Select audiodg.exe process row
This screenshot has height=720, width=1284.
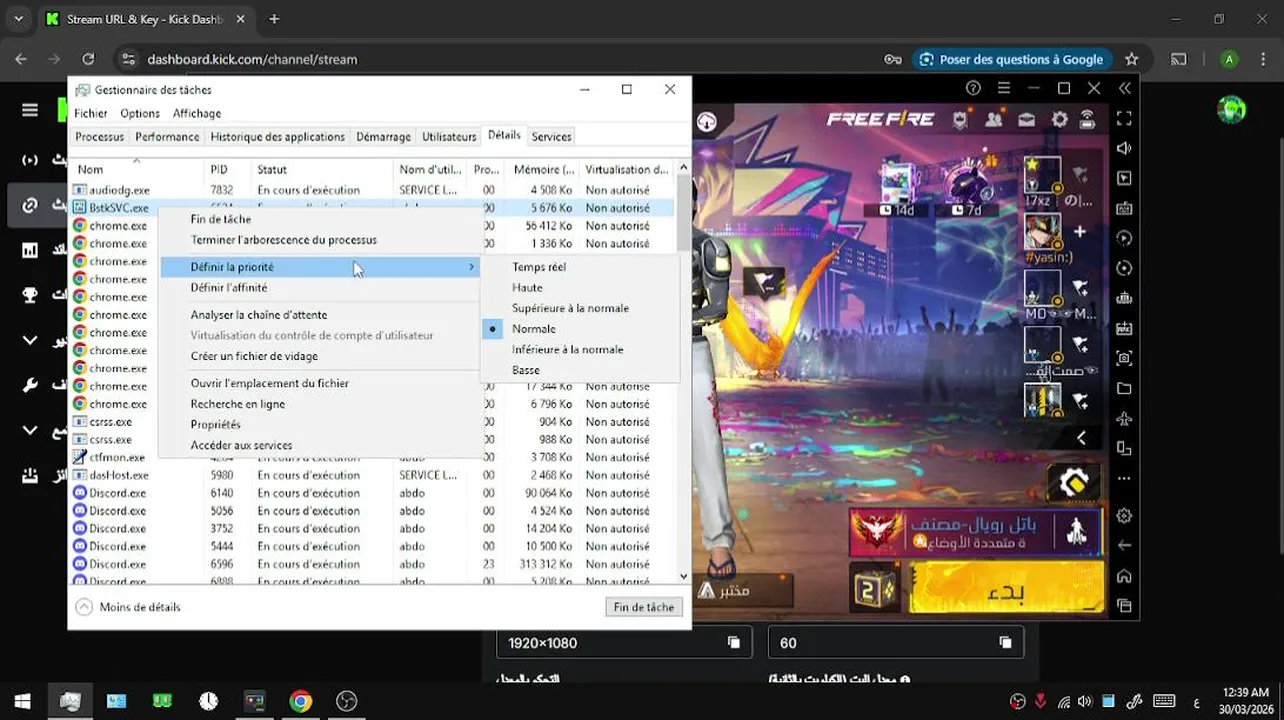(374, 190)
